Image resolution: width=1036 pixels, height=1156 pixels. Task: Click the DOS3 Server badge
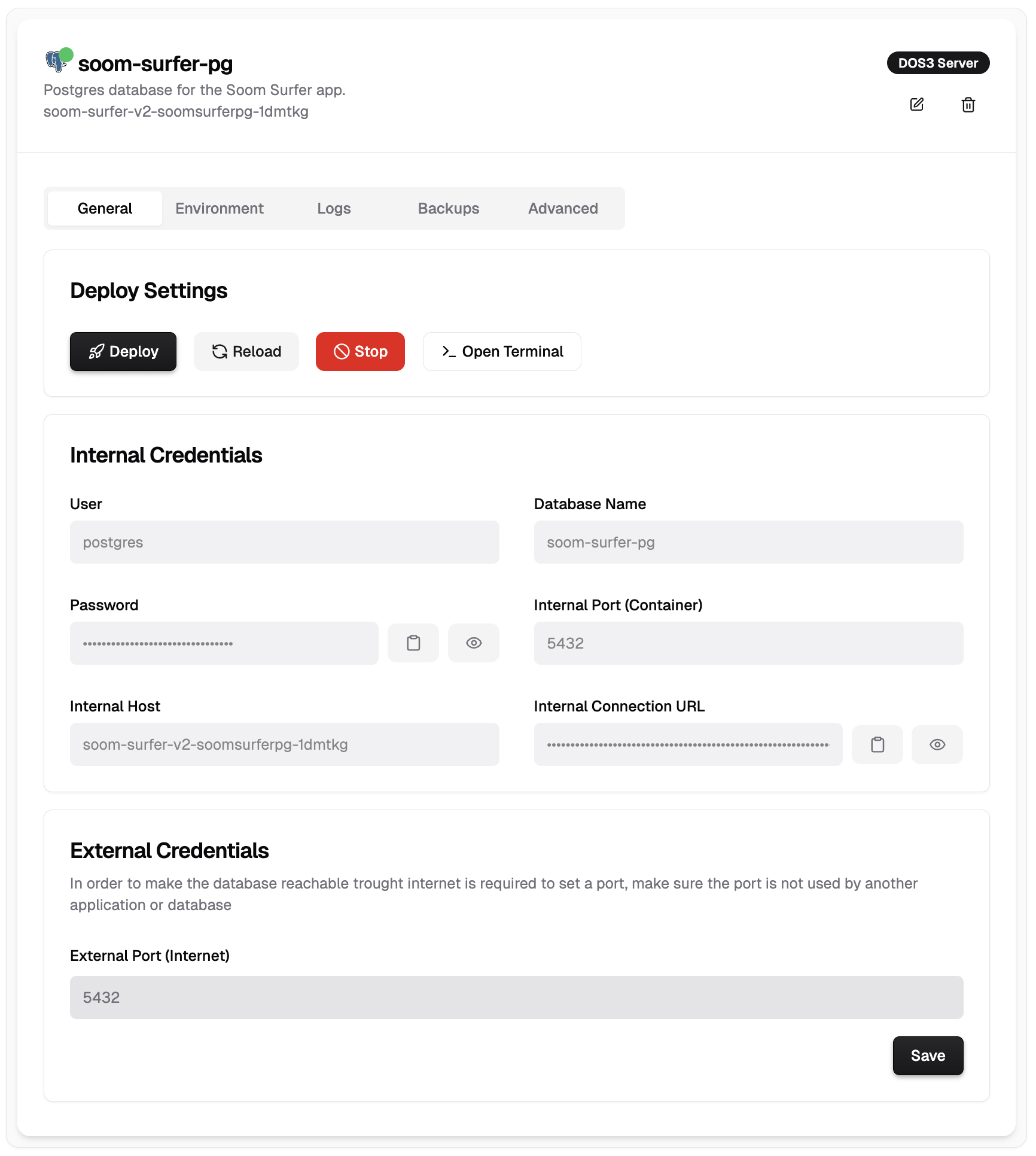[x=938, y=63]
